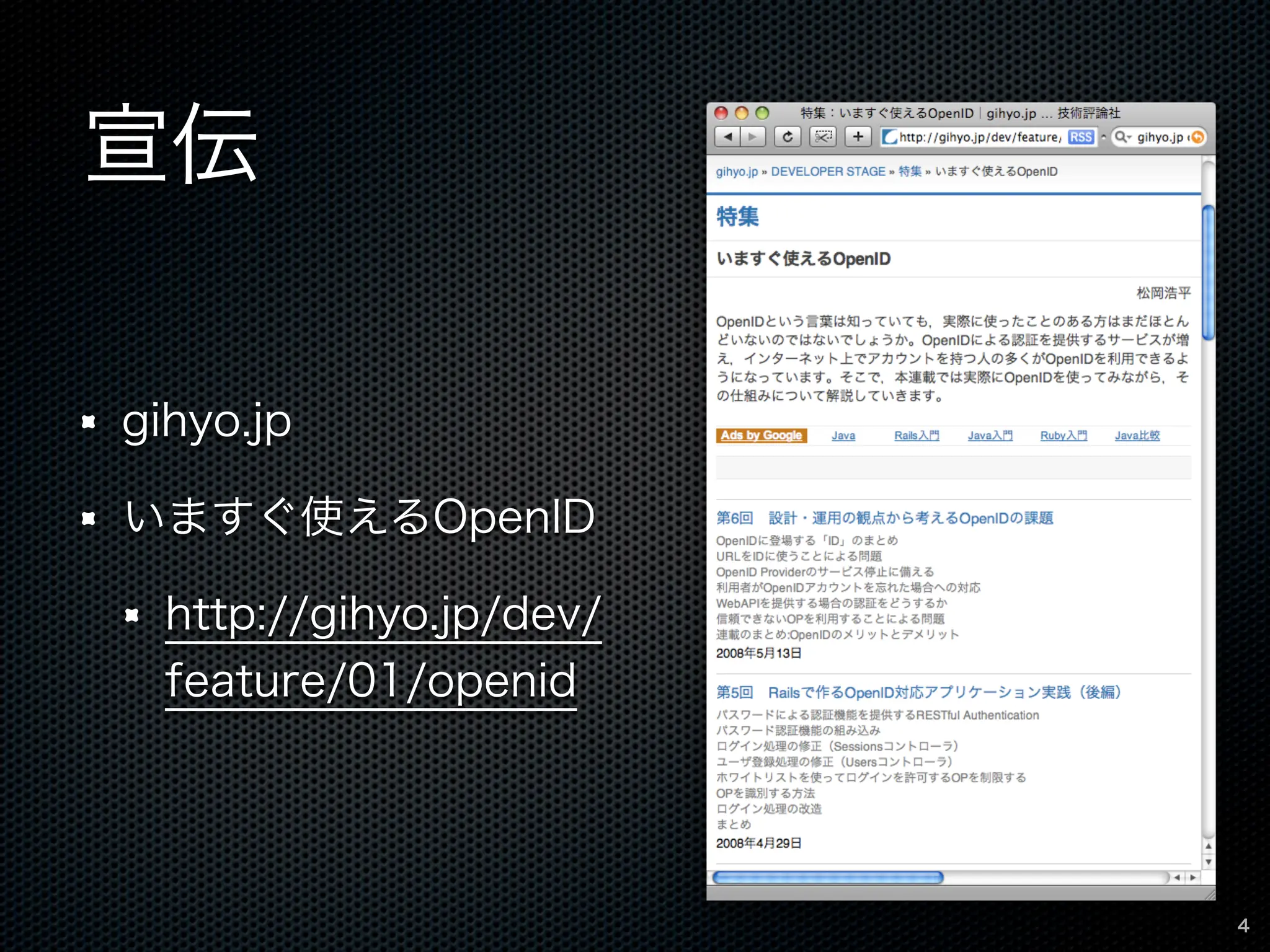Open the Java ad link
Screen dimensions: 1270x952
click(843, 436)
